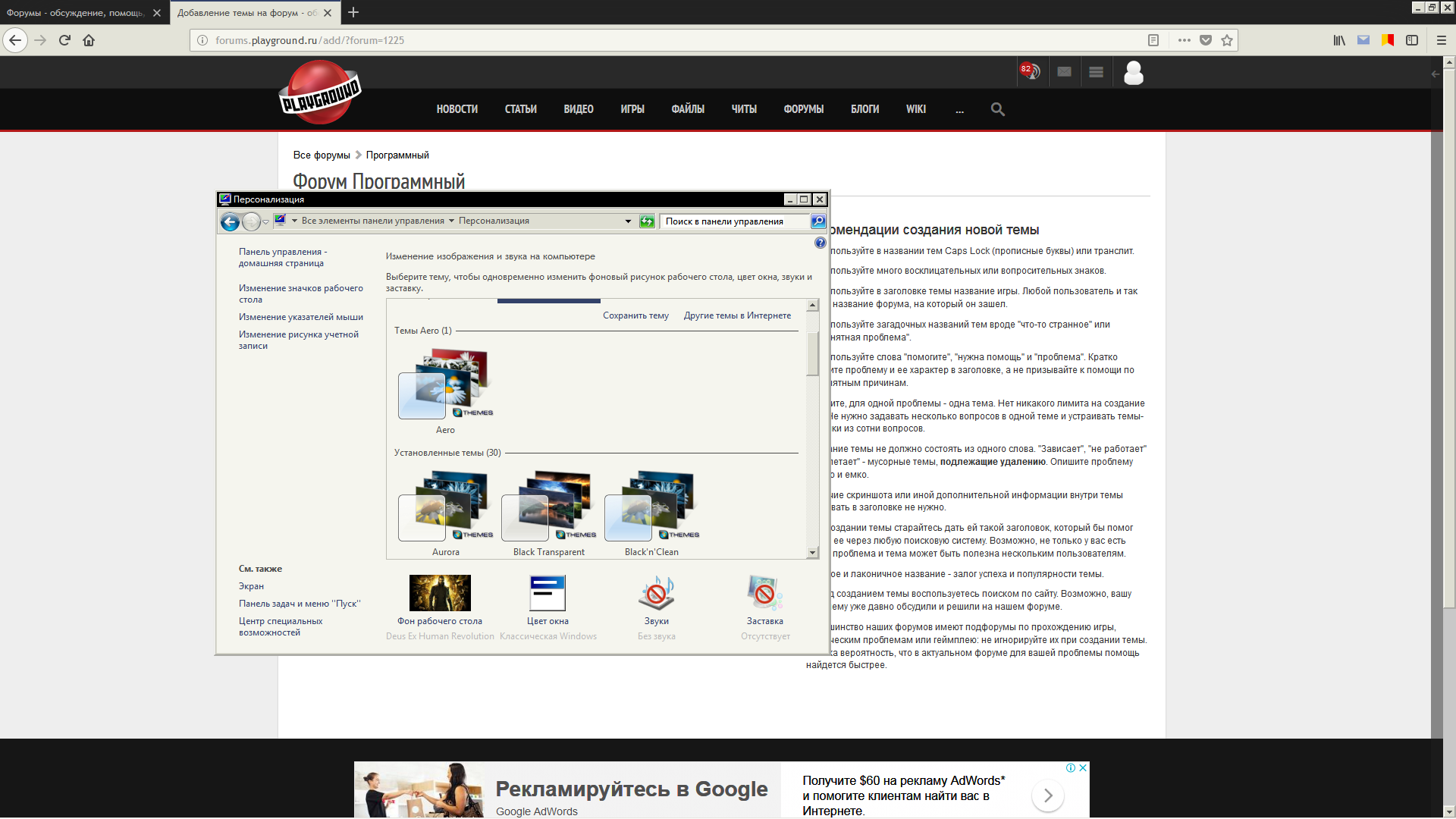Bookmark this page with star icon
Image resolution: width=1456 pixels, height=819 pixels.
[x=1227, y=40]
